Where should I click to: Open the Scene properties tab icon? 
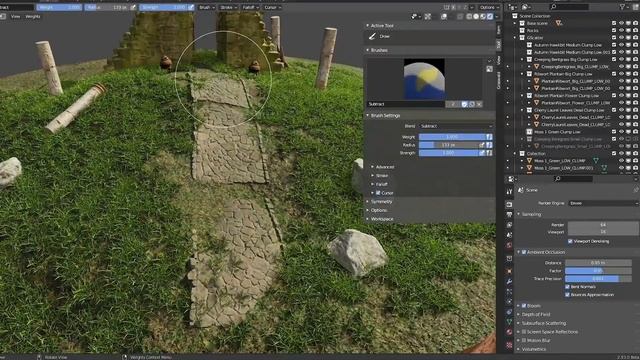pos(509,235)
